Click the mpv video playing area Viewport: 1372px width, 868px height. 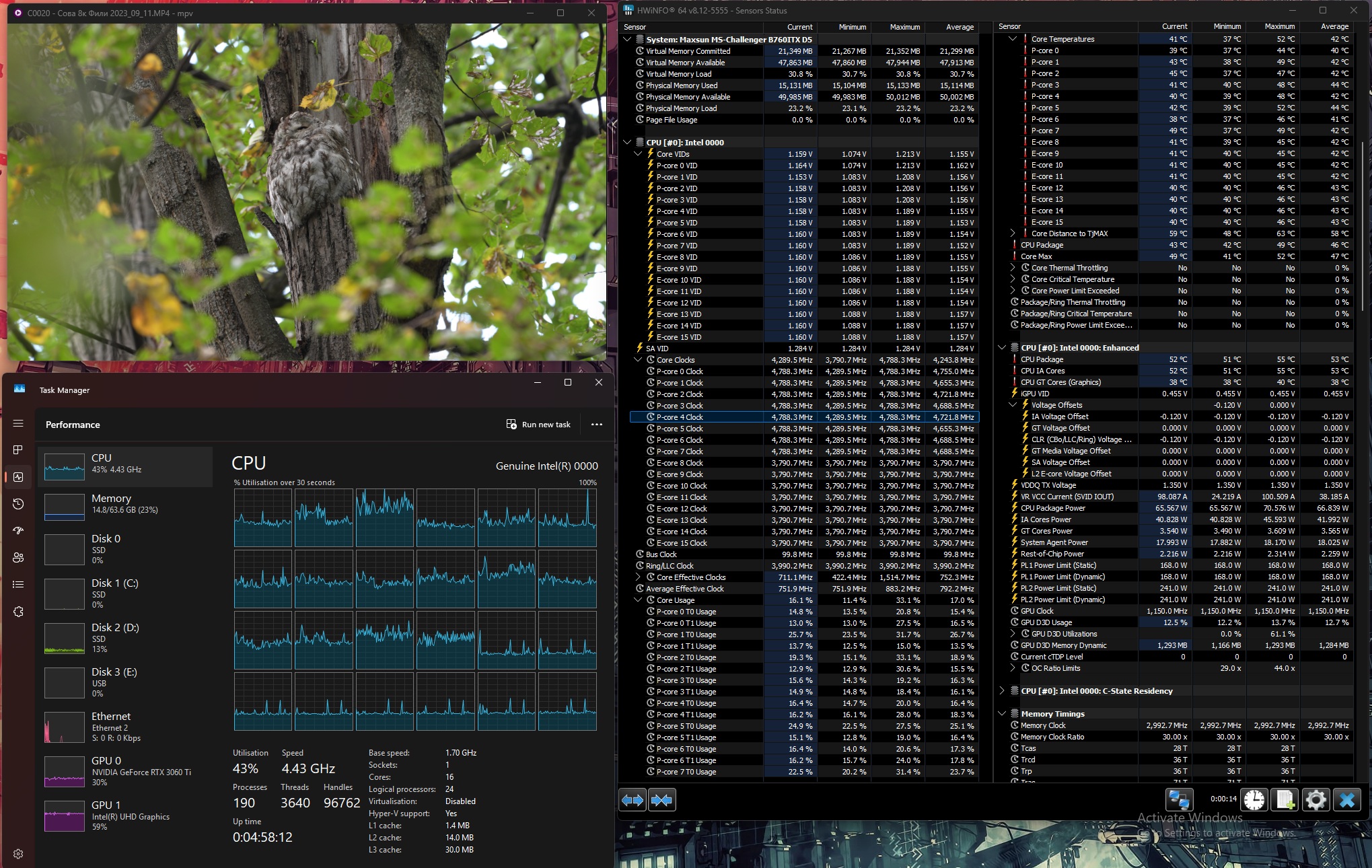306,192
